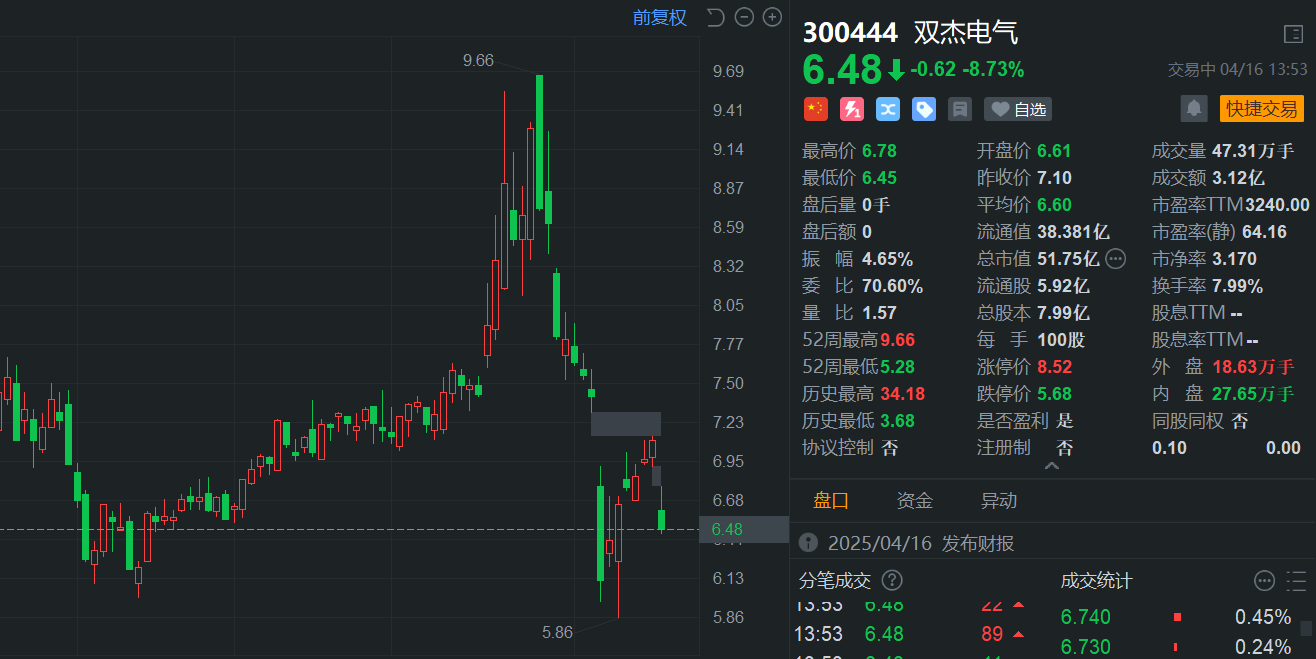Viewport: 1316px width, 659px height.
Task: Click the 最高价 value 6.78
Action: 879,151
